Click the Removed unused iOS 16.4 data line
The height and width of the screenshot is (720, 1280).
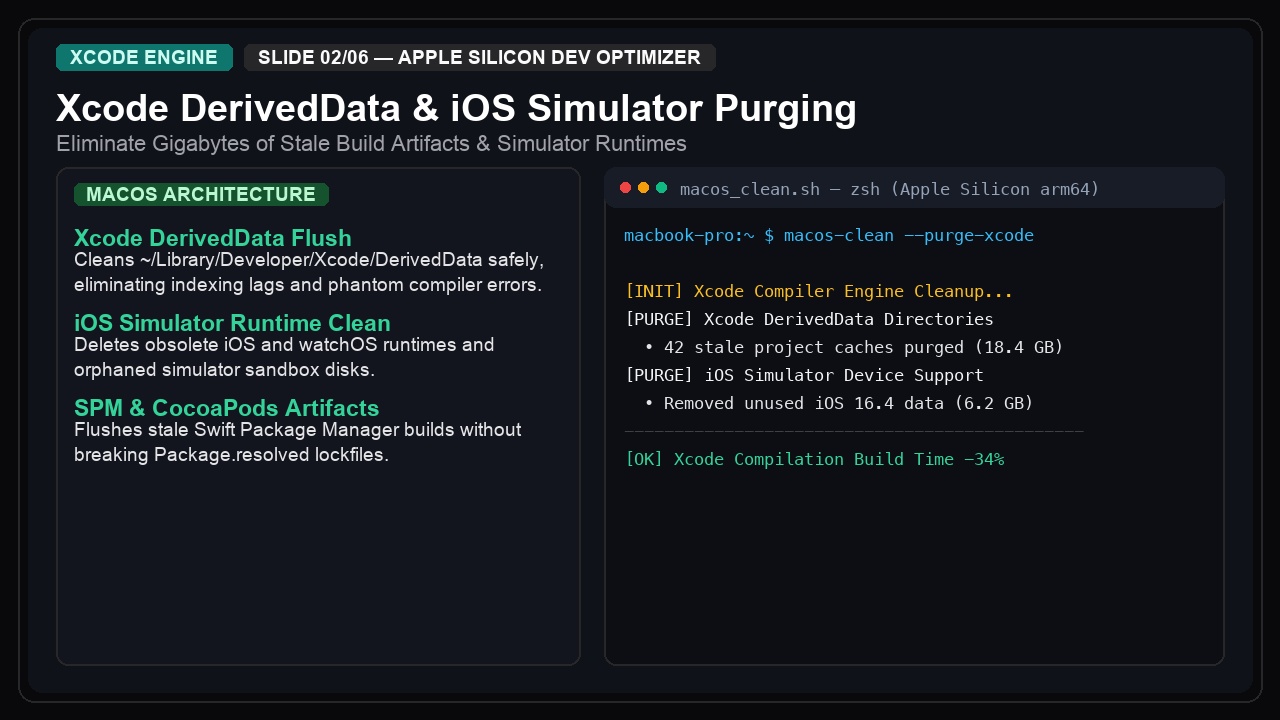point(839,404)
